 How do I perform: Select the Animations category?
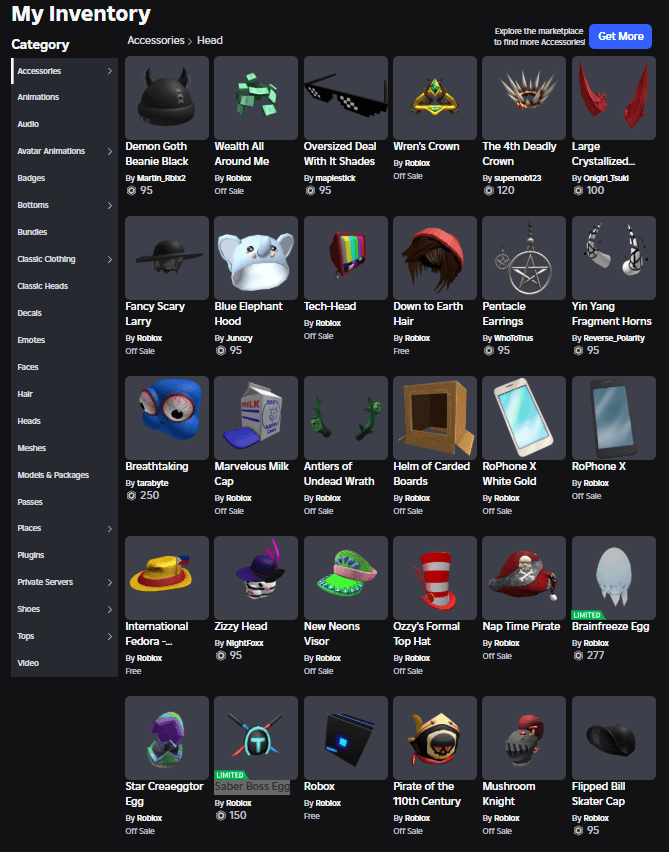coord(38,97)
